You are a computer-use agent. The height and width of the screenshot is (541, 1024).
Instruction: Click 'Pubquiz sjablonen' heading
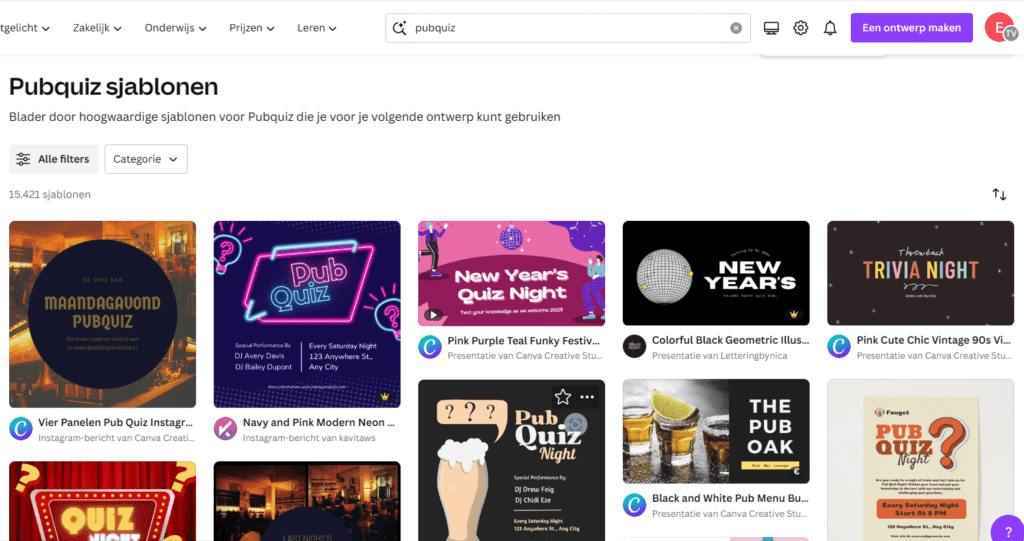(x=114, y=86)
